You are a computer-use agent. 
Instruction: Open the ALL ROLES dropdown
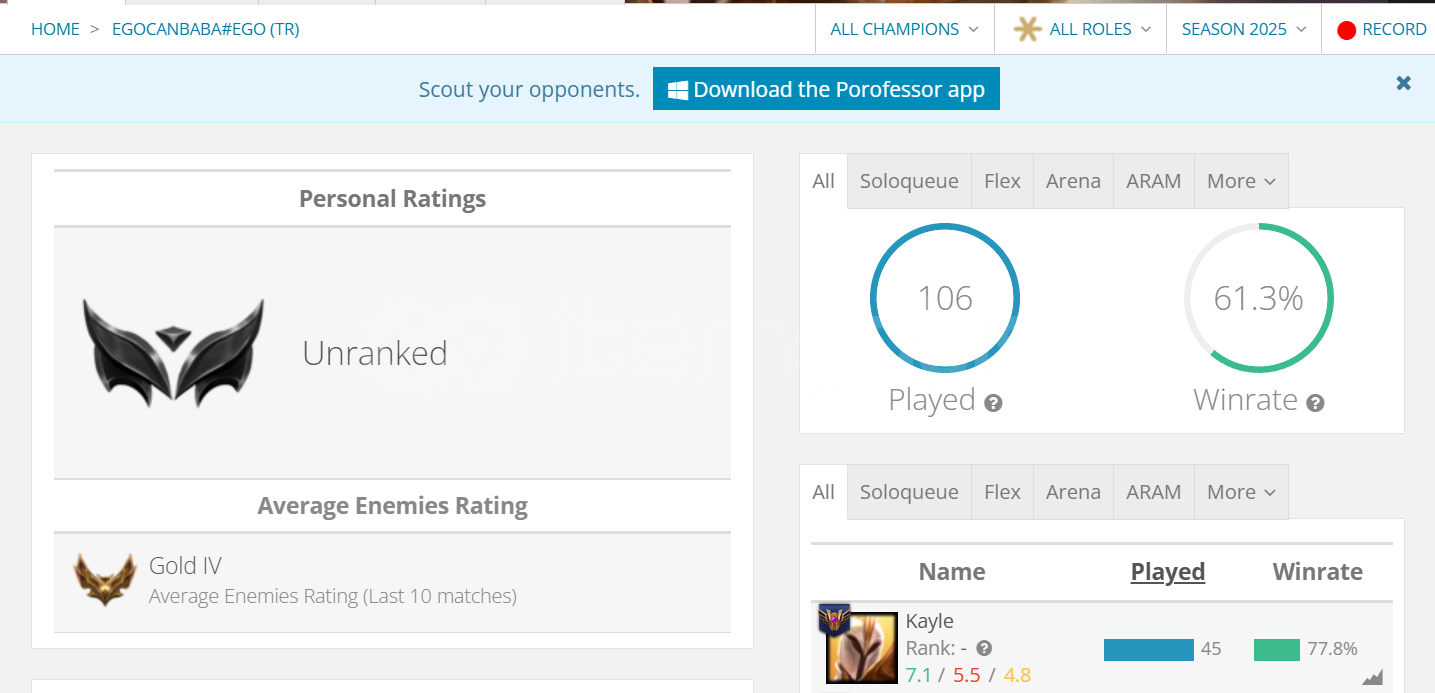point(1081,29)
